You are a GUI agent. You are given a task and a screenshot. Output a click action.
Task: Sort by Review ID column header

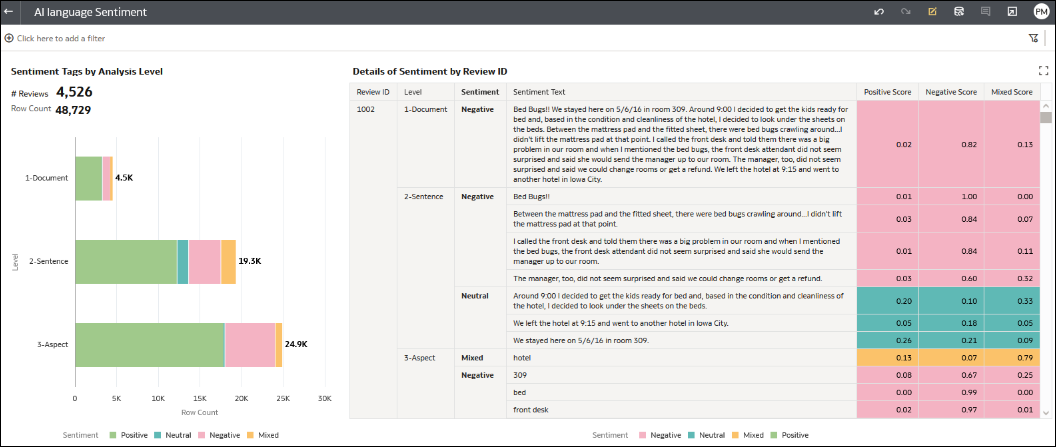[373, 92]
